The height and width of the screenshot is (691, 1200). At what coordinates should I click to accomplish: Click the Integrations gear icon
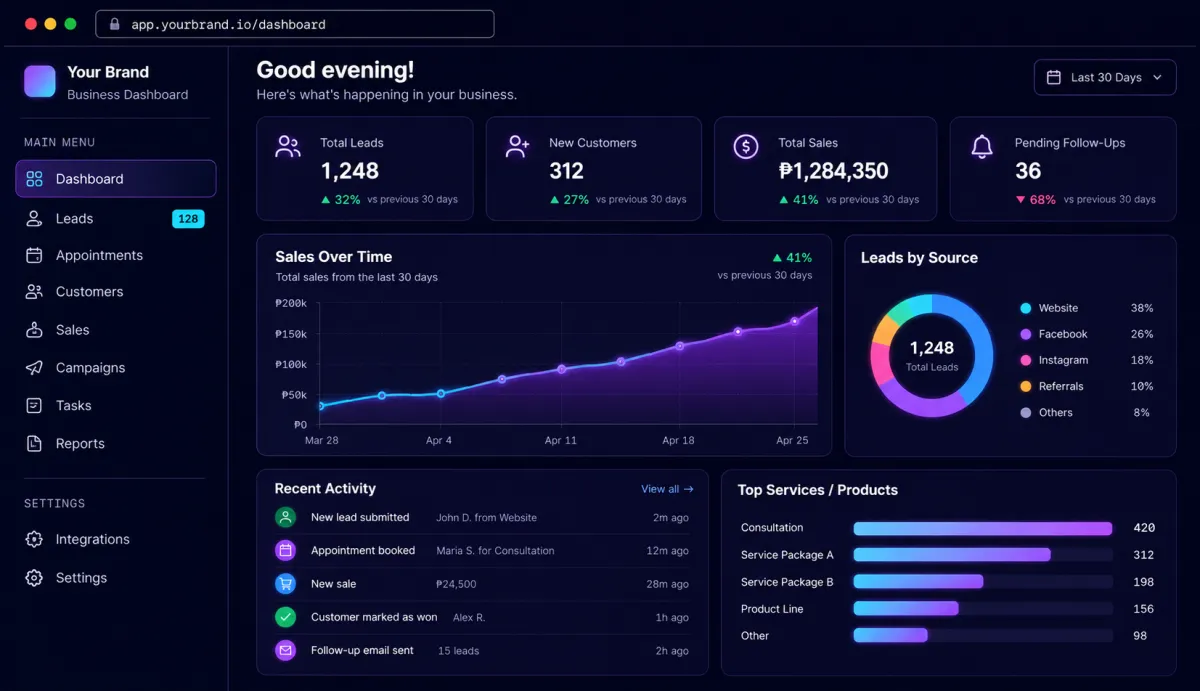(x=34, y=539)
